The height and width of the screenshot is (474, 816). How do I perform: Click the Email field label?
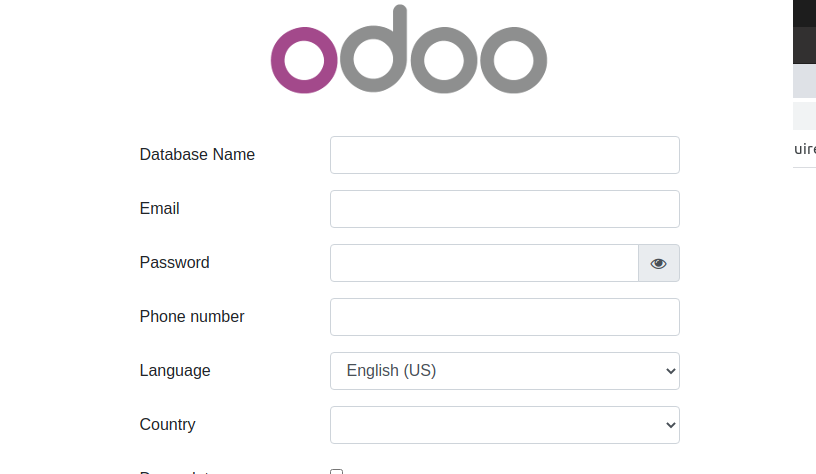point(160,209)
